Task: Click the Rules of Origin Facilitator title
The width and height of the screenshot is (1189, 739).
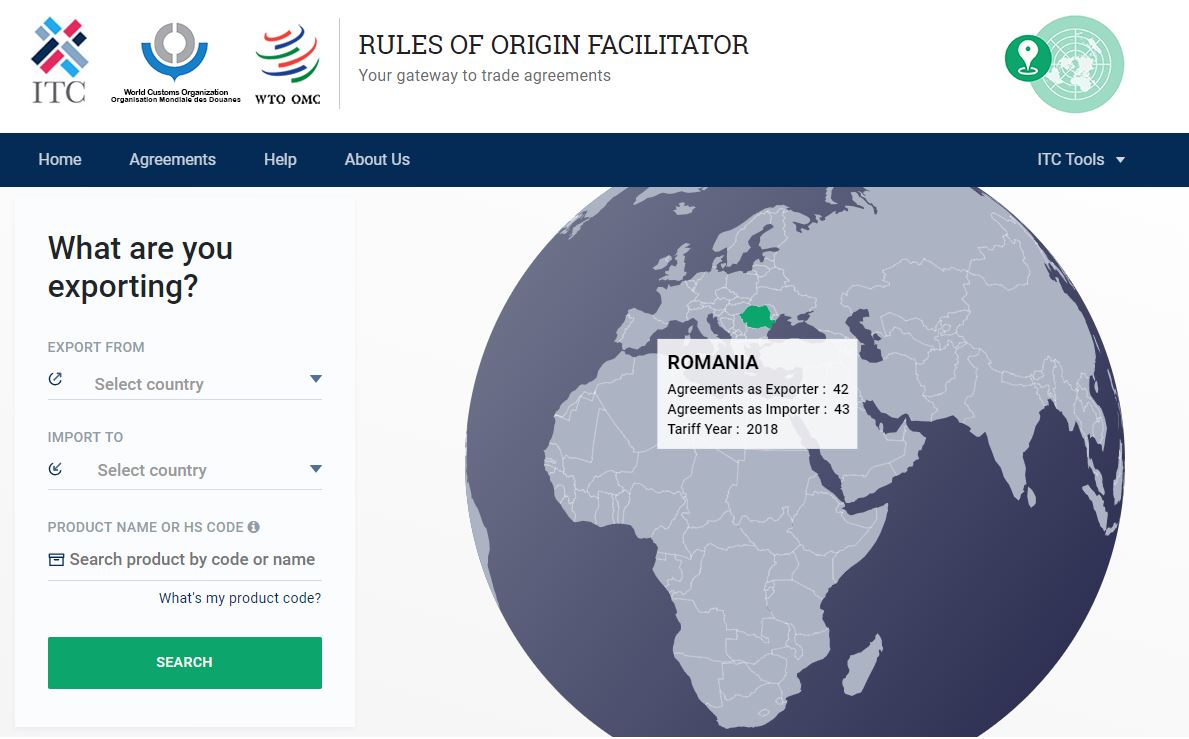Action: tap(553, 45)
